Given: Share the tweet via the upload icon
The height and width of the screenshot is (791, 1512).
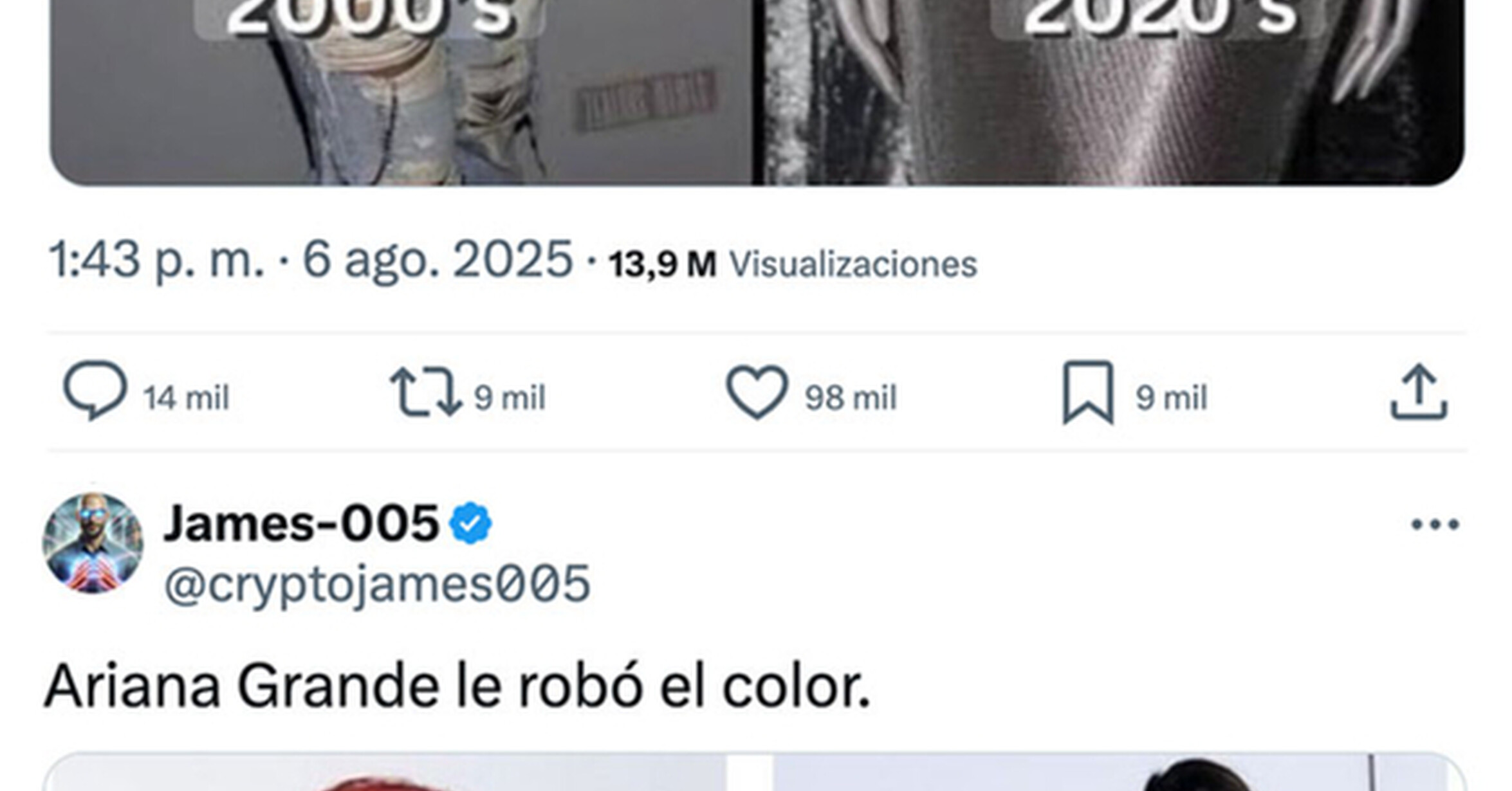Looking at the screenshot, I should point(1419,392).
